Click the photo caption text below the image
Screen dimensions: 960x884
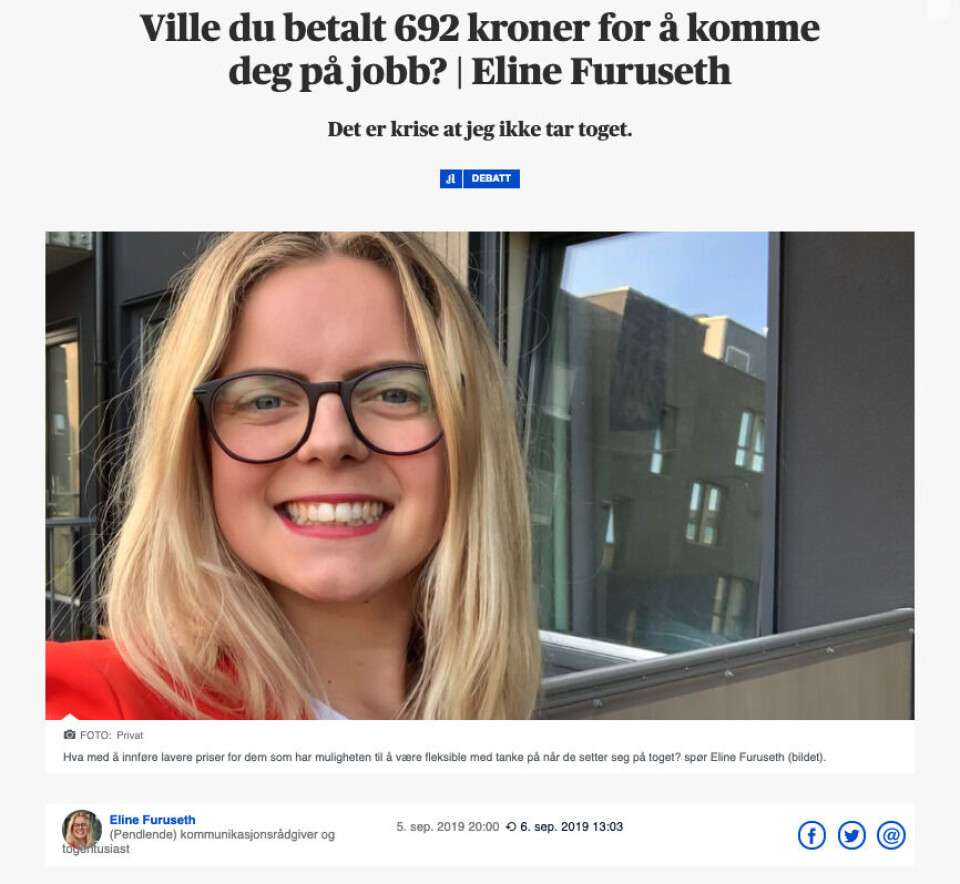444,757
